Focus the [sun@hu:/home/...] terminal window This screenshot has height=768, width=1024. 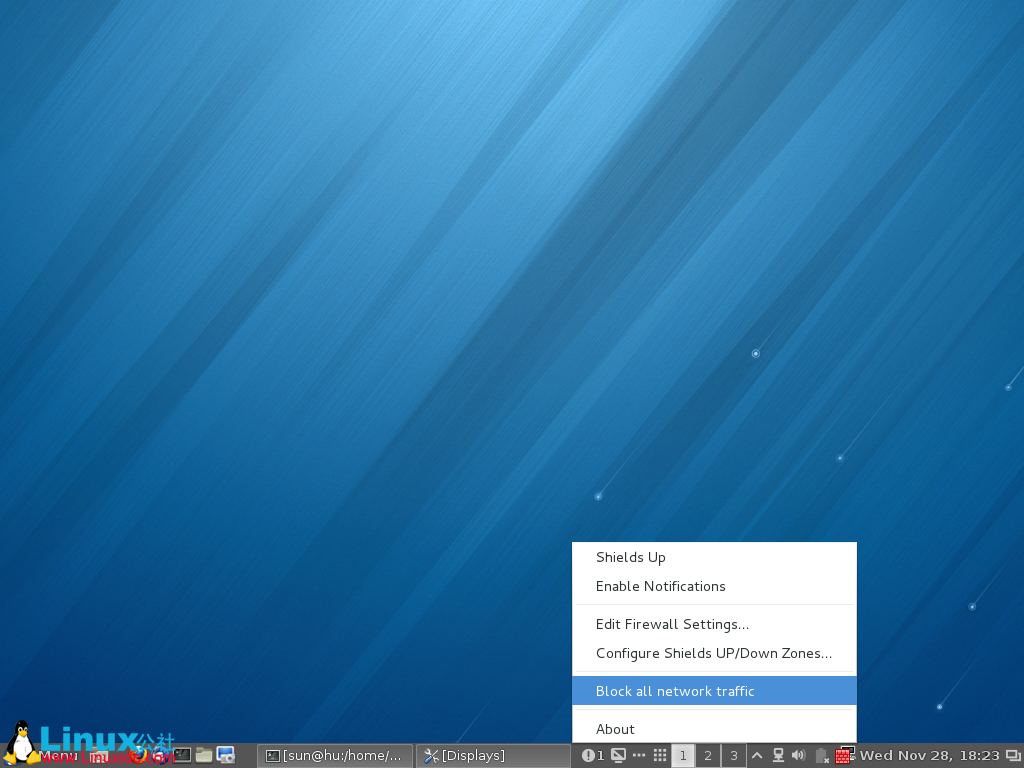pyautogui.click(x=335, y=756)
